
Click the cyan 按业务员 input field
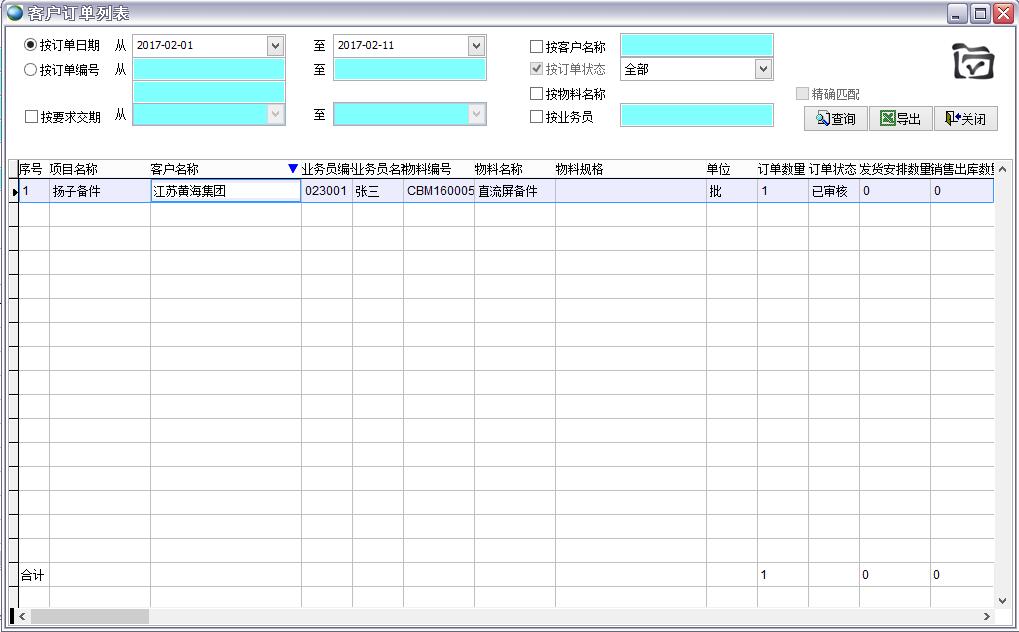[696, 114]
